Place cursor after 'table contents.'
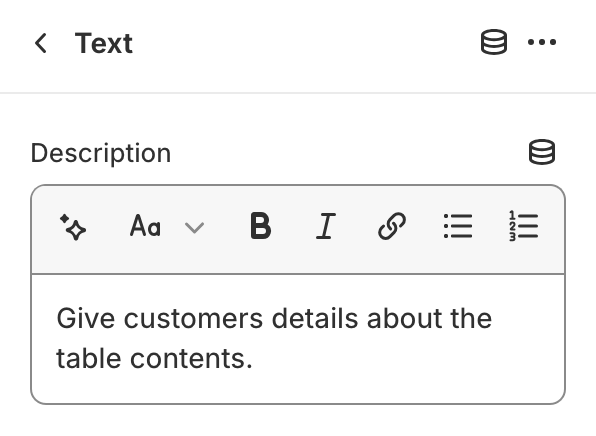Image resolution: width=596 pixels, height=436 pixels. [x=255, y=358]
